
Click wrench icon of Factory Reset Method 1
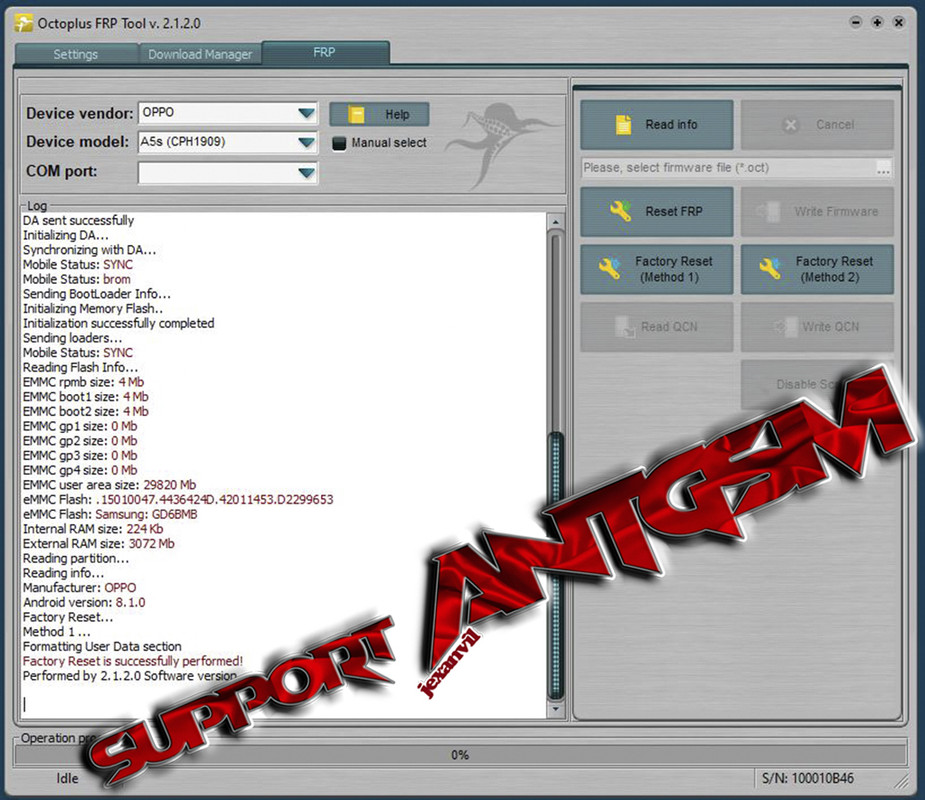[609, 268]
